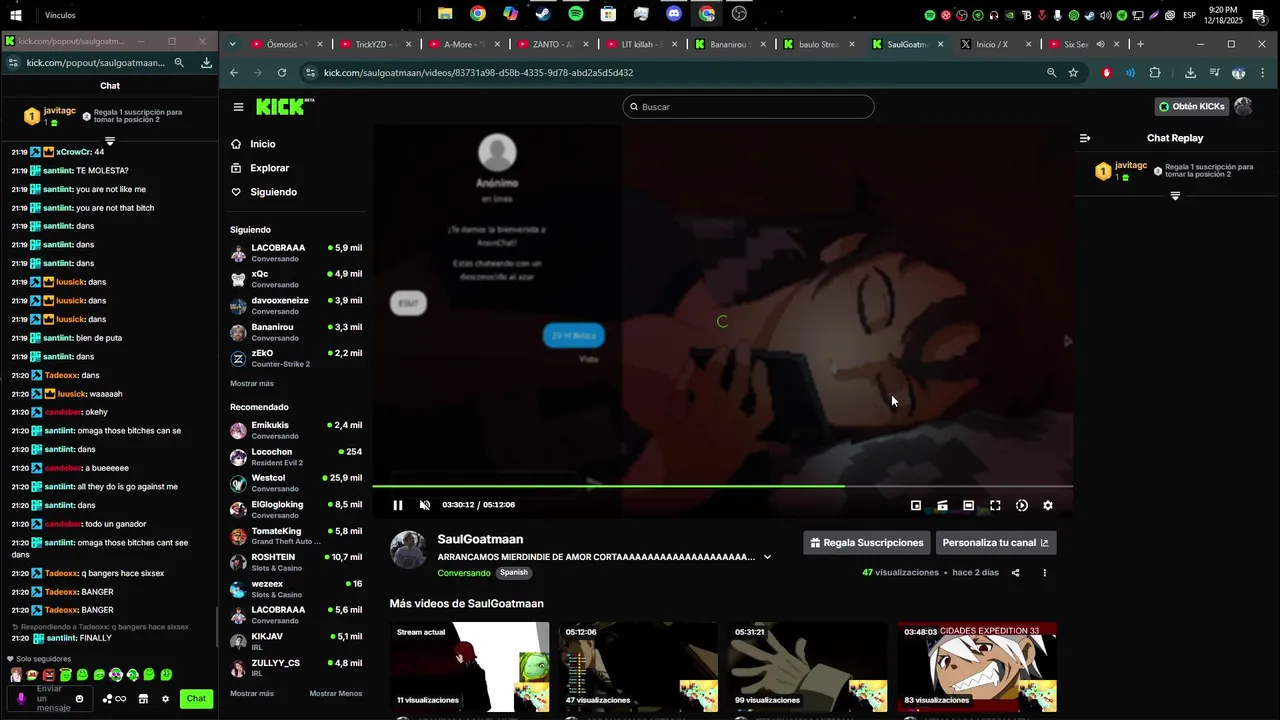Bookmark this page with star icon
This screenshot has width=1280, height=720.
(1073, 73)
